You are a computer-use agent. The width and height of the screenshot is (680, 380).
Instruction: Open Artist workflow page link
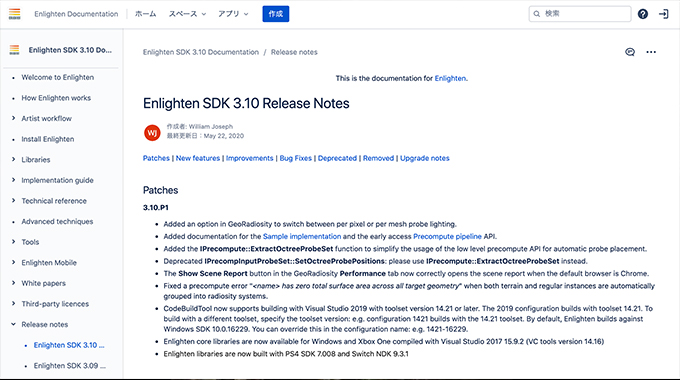(x=46, y=118)
